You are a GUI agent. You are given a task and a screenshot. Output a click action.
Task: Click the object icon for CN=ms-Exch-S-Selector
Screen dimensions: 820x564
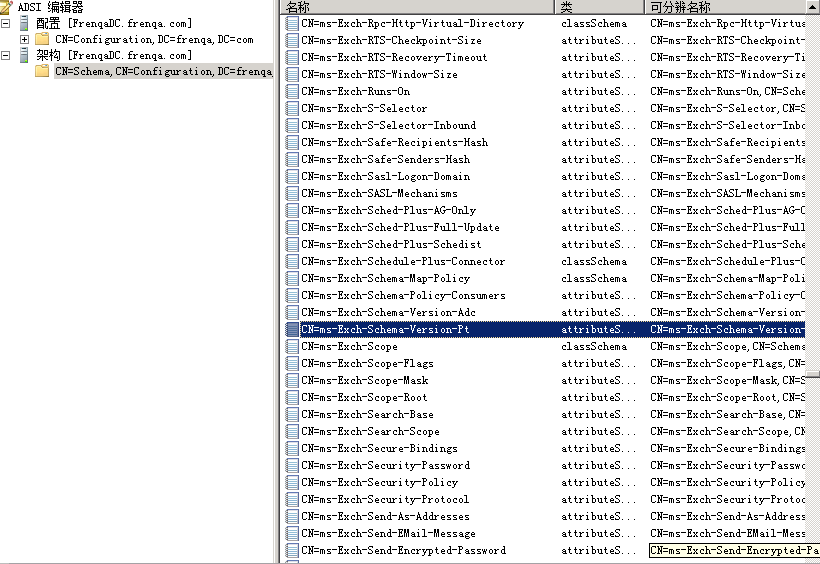coord(292,108)
